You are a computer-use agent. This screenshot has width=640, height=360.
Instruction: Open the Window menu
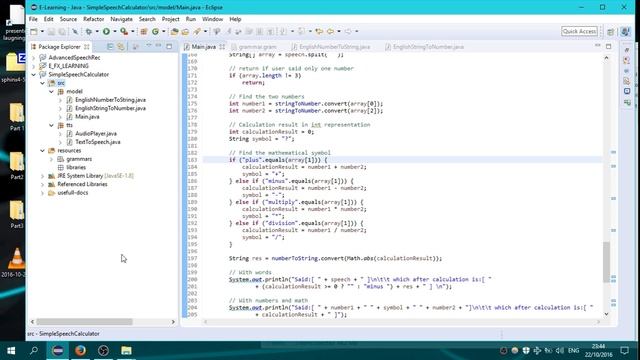(x=212, y=19)
